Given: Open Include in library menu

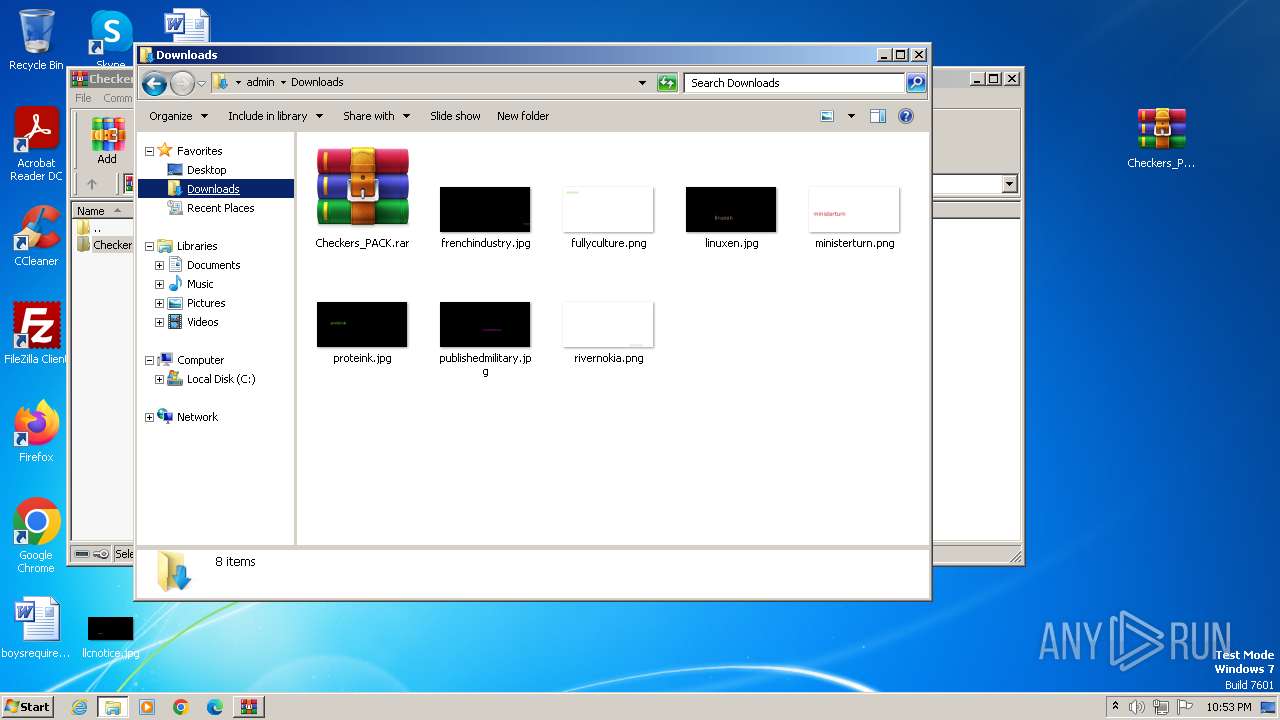Looking at the screenshot, I should (x=274, y=116).
